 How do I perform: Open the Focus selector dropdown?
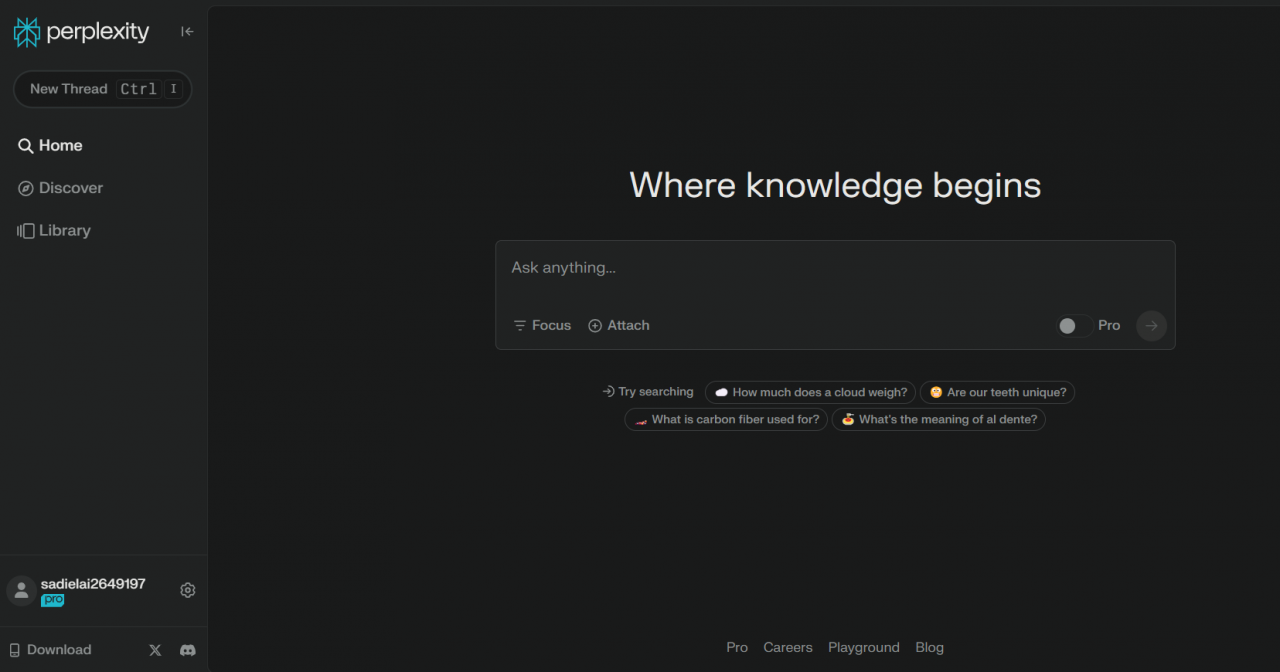click(x=542, y=326)
